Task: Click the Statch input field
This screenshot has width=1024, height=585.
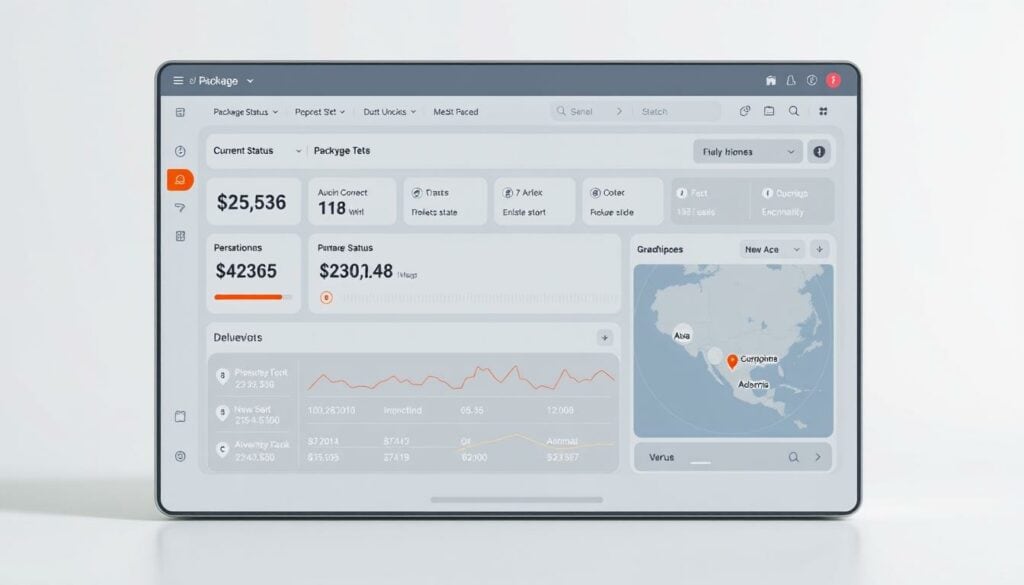Action: (x=677, y=112)
